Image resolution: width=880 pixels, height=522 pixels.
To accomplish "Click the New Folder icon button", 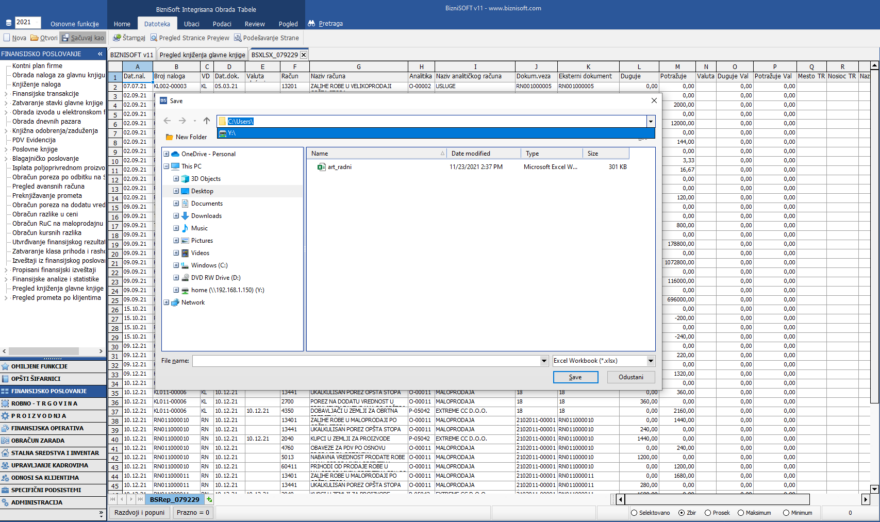I will (185, 136).
